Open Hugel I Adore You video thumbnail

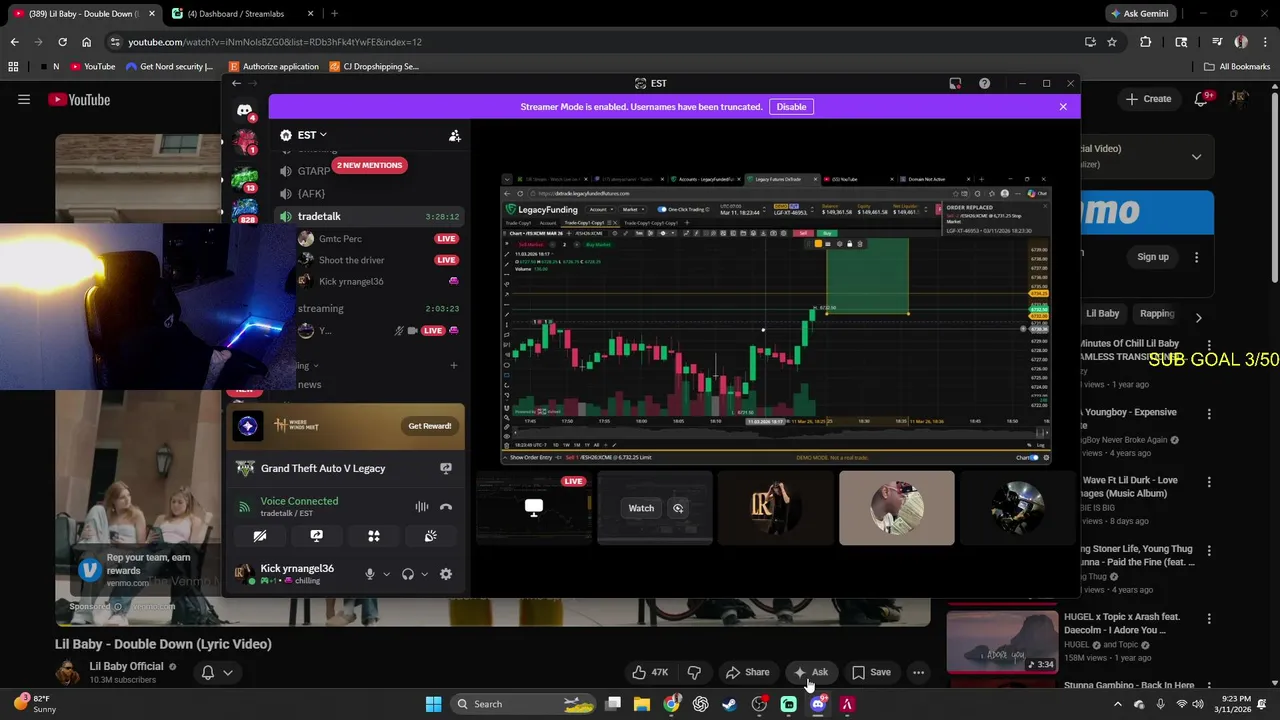click(x=1001, y=641)
